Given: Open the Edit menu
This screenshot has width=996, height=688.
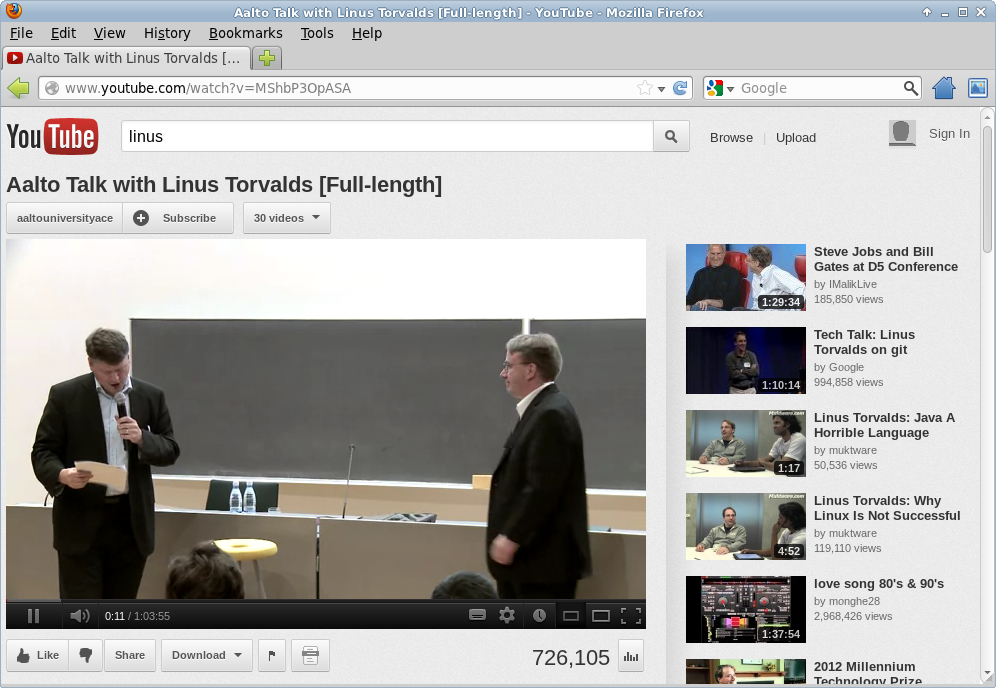Looking at the screenshot, I should pos(64,33).
